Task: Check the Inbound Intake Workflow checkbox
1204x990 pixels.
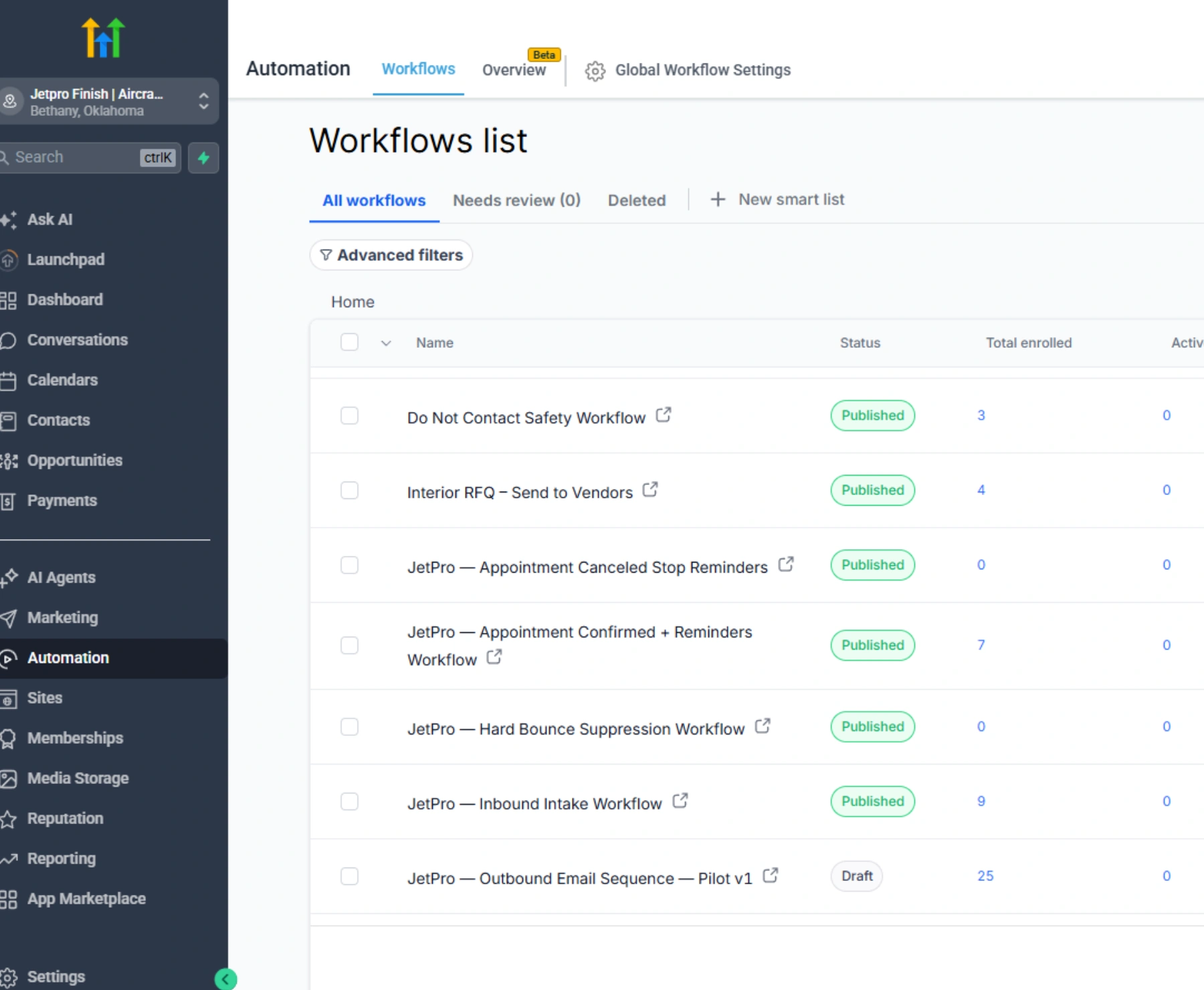Action: click(349, 801)
